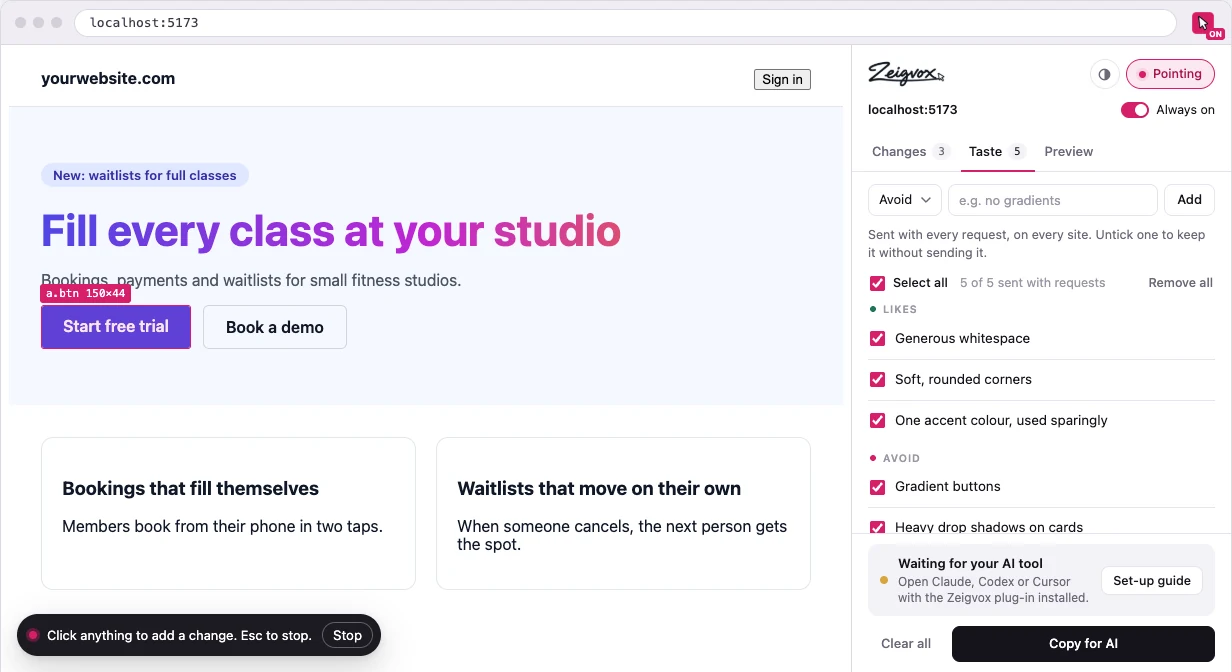Click the a.btn 150×44 element tag
The width and height of the screenshot is (1232, 672).
click(x=86, y=294)
